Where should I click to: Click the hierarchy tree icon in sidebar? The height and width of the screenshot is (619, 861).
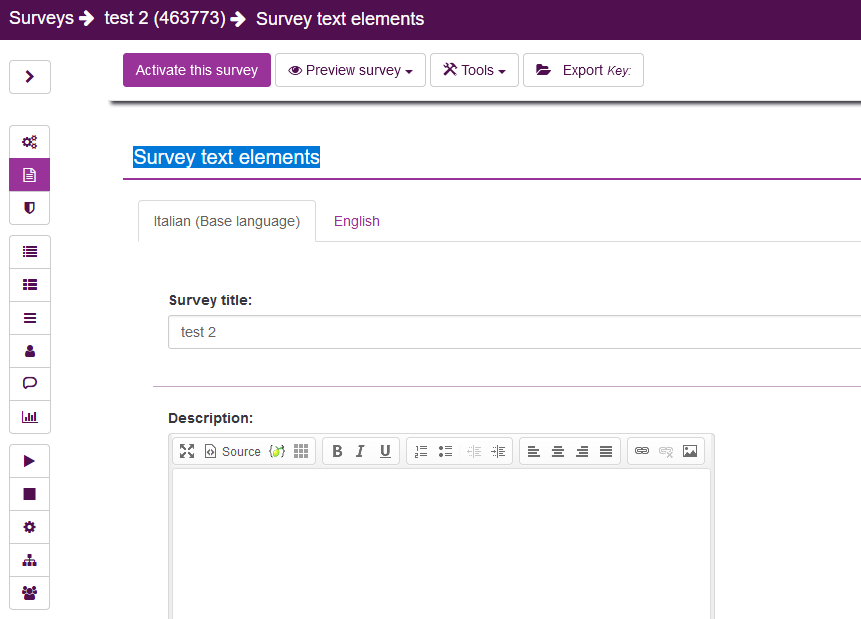29,560
